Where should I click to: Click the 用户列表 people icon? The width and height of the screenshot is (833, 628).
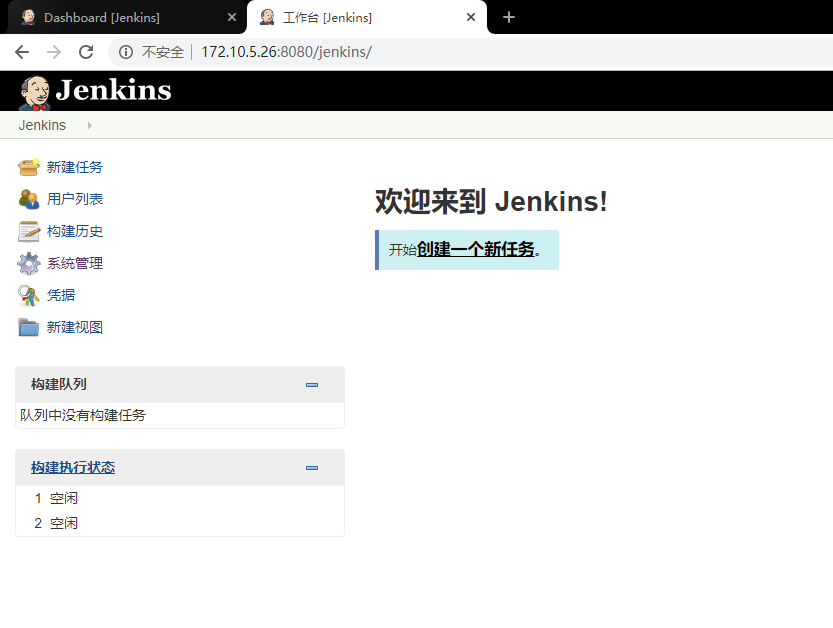tap(28, 199)
